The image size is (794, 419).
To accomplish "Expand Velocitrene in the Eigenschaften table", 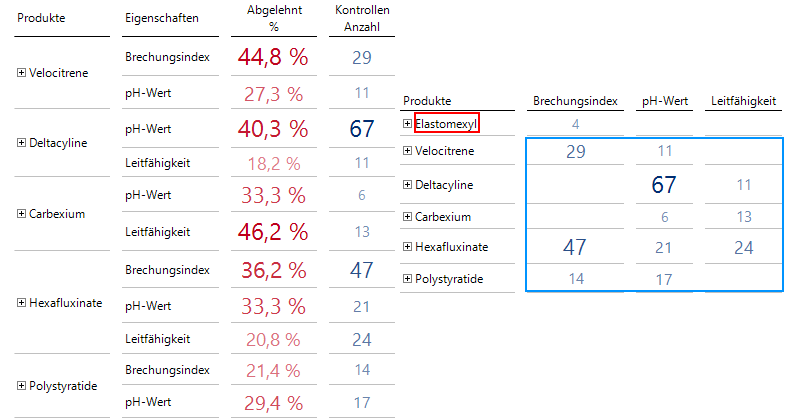I will pyautogui.click(x=22, y=73).
